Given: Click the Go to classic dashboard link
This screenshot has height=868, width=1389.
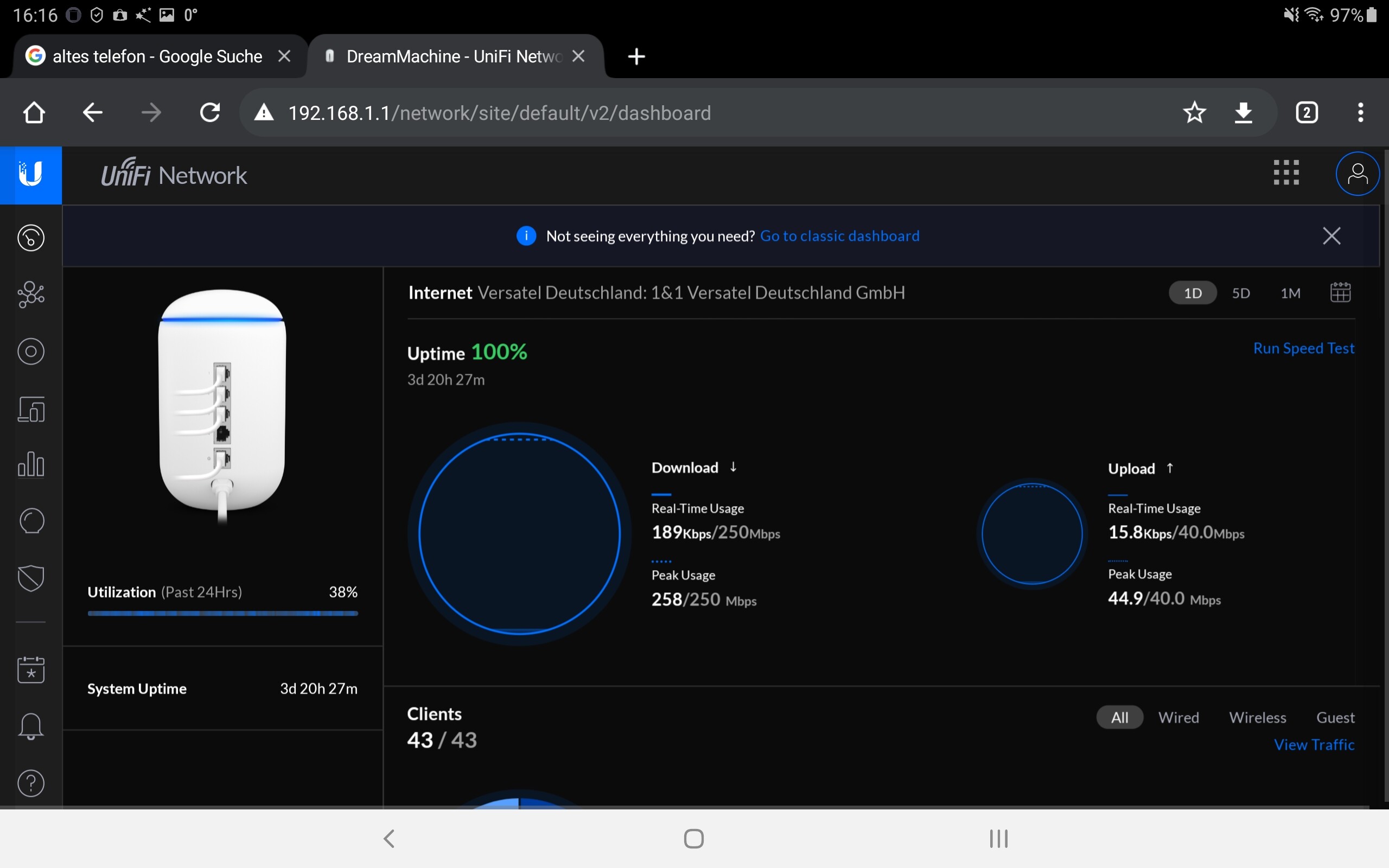Looking at the screenshot, I should point(839,236).
